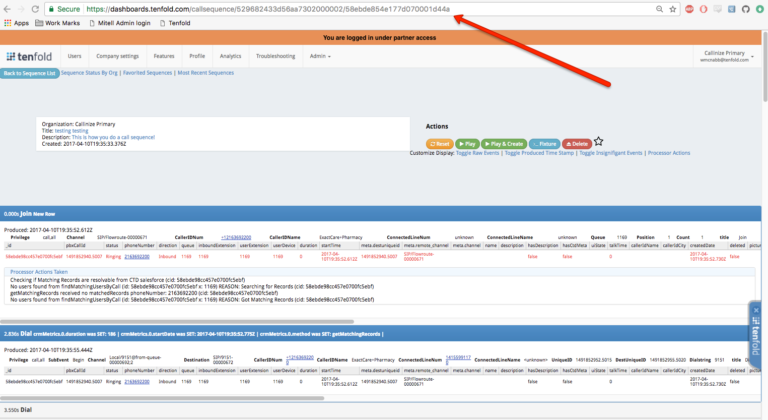Viewport: 768px width, 420px height.
Task: Click the zoom magnifier icon in address bar
Action: click(x=659, y=9)
